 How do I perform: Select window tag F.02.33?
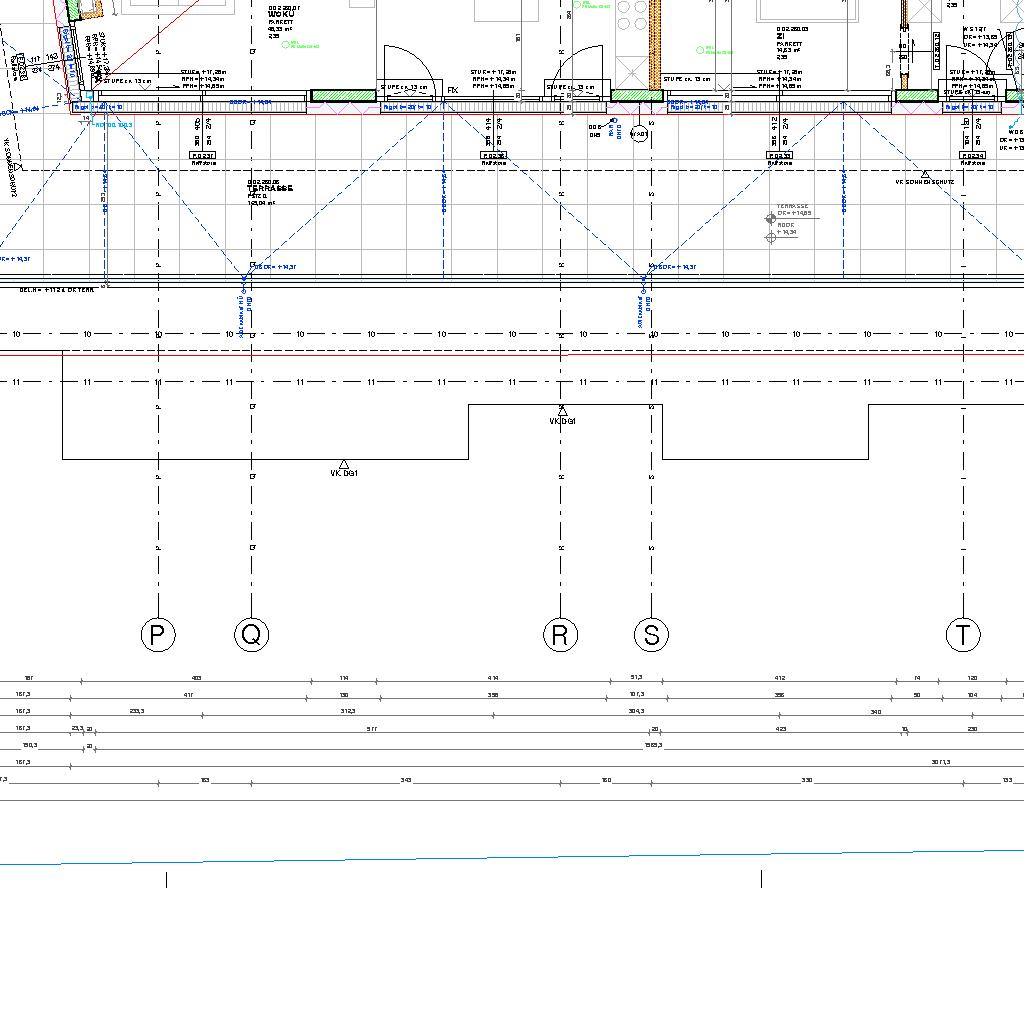click(x=779, y=156)
